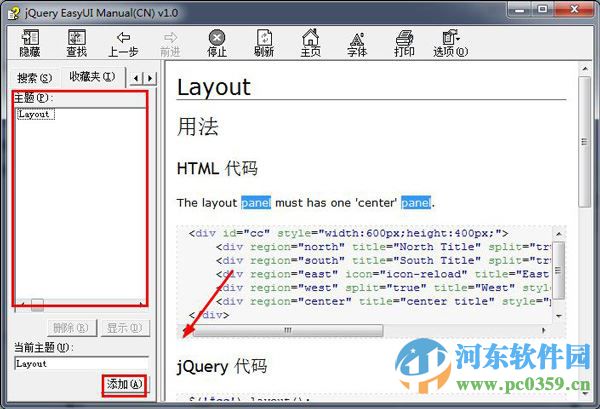600x409 pixels.
Task: Click the tab strip left-scroll arrow
Action: [137, 78]
